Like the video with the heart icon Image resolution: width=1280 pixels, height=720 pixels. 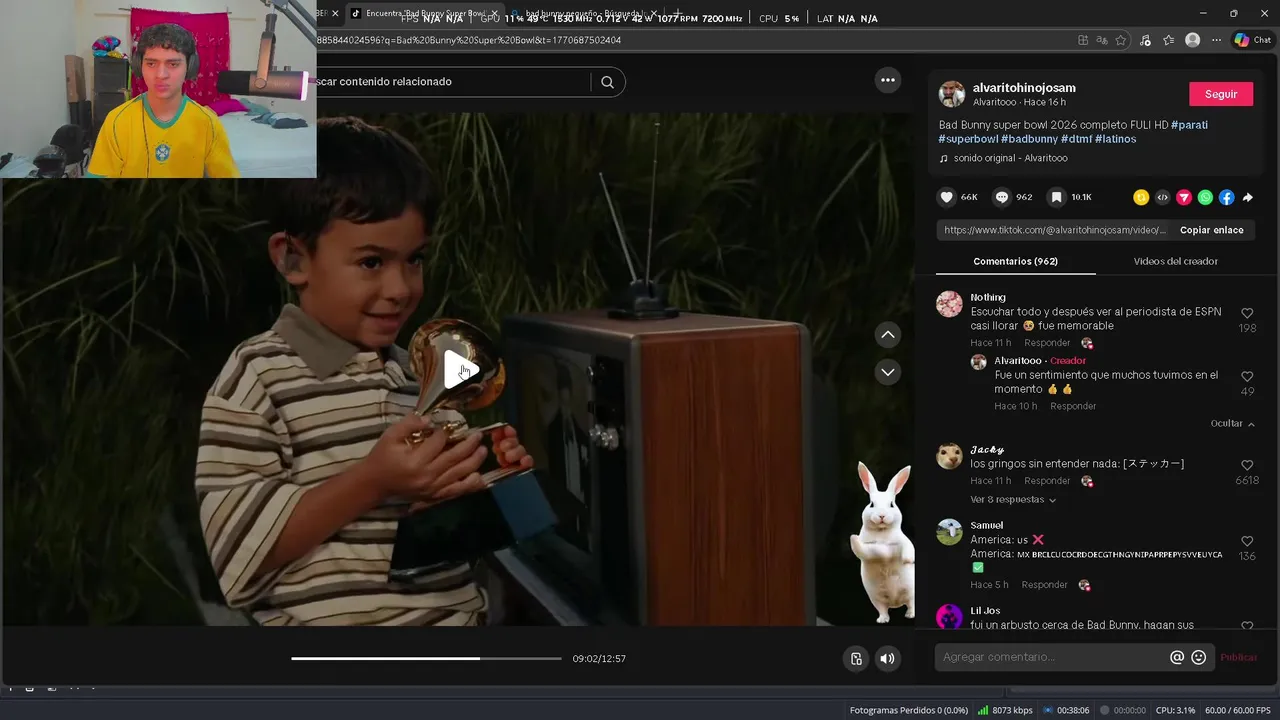[946, 197]
